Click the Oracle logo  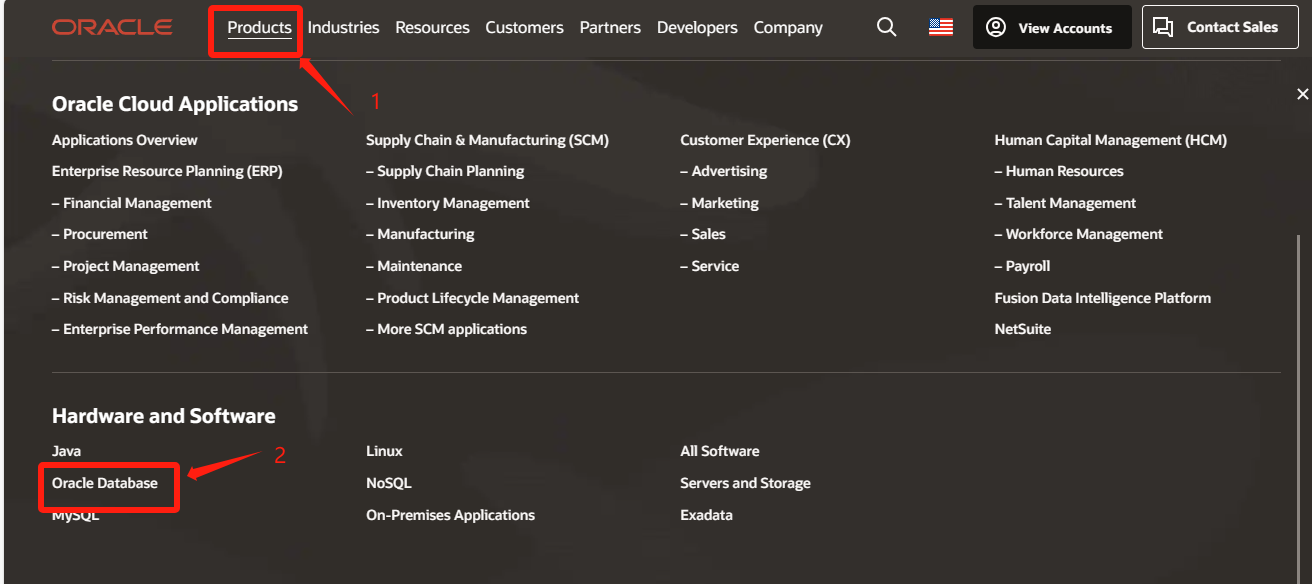(112, 28)
